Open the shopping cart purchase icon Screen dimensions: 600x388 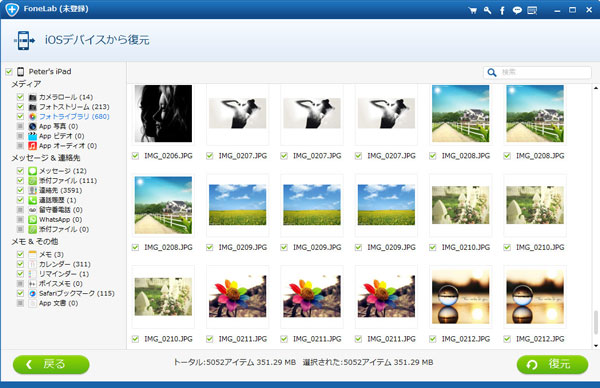point(473,10)
